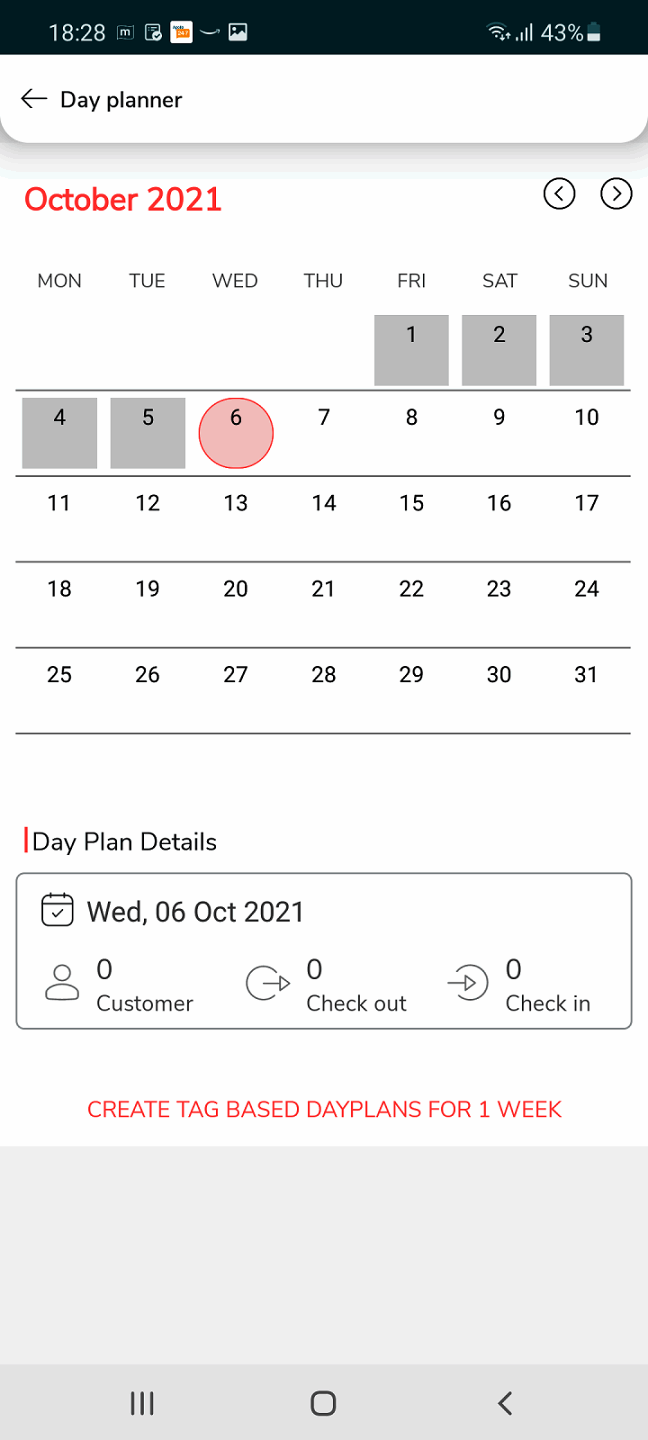The height and width of the screenshot is (1440, 648).
Task: Tap greyed-out date 4 on Monday
Action: tap(60, 432)
